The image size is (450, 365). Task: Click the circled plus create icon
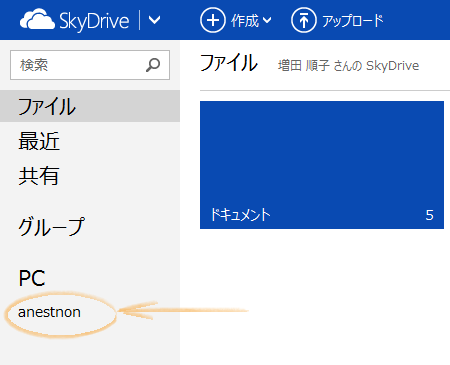[x=213, y=20]
